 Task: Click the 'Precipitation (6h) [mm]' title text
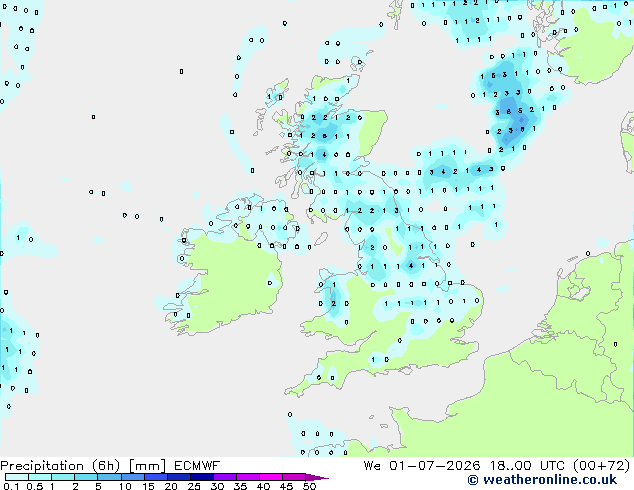[83, 466]
